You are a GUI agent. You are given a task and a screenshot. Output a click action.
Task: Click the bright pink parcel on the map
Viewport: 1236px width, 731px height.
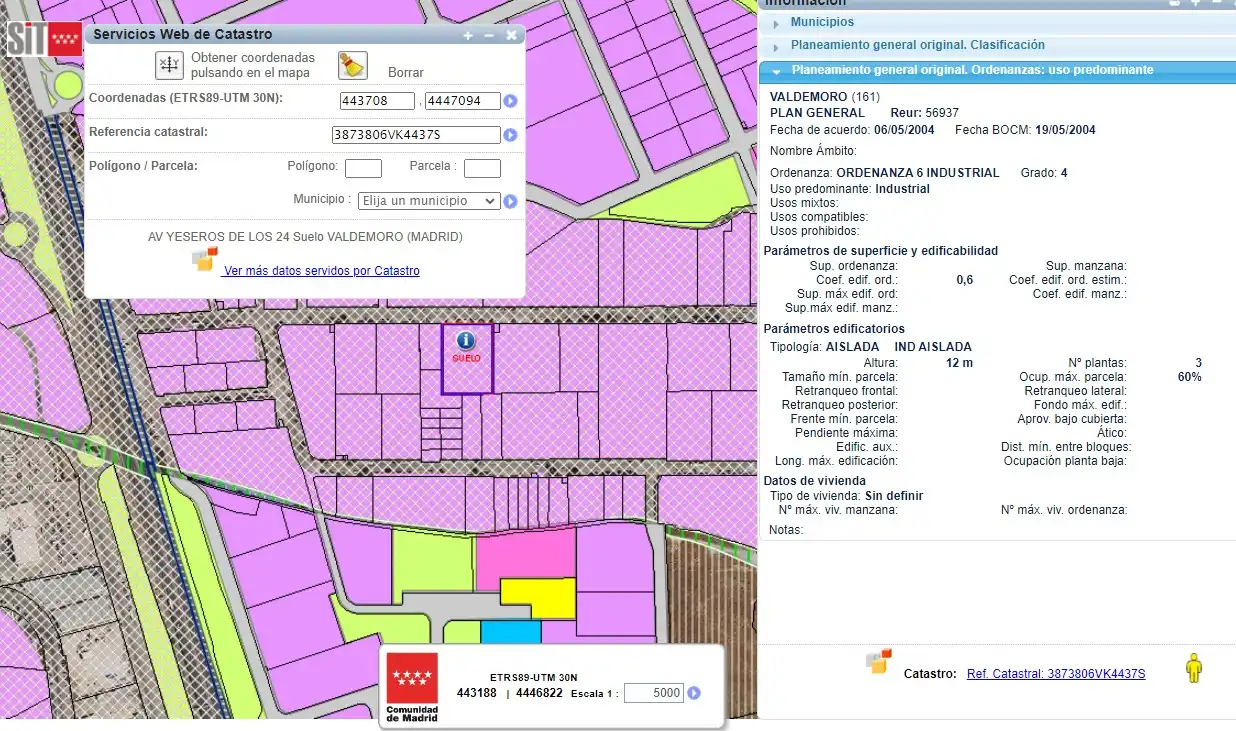pyautogui.click(x=524, y=555)
